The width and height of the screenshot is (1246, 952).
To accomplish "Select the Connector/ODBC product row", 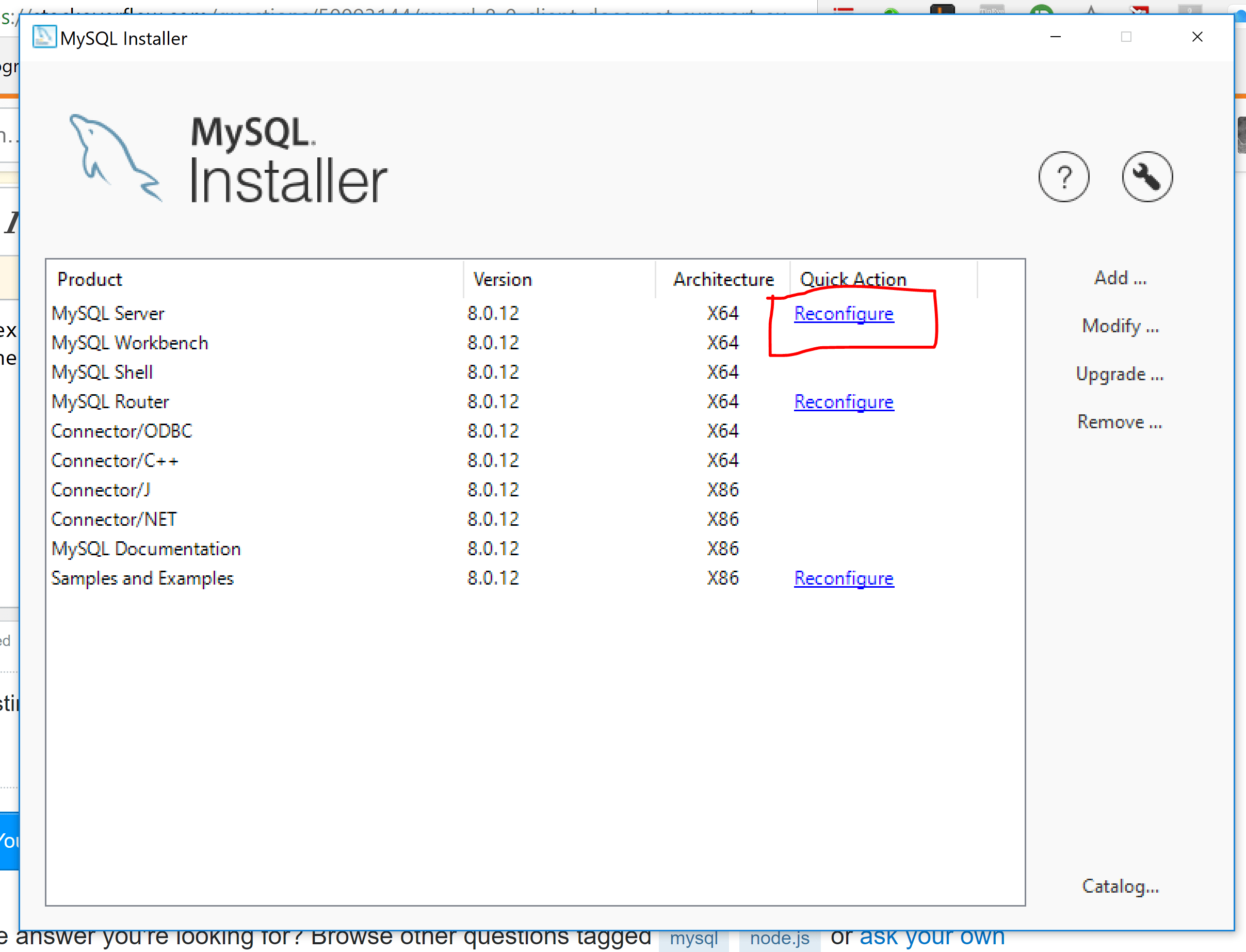I will tap(122, 431).
